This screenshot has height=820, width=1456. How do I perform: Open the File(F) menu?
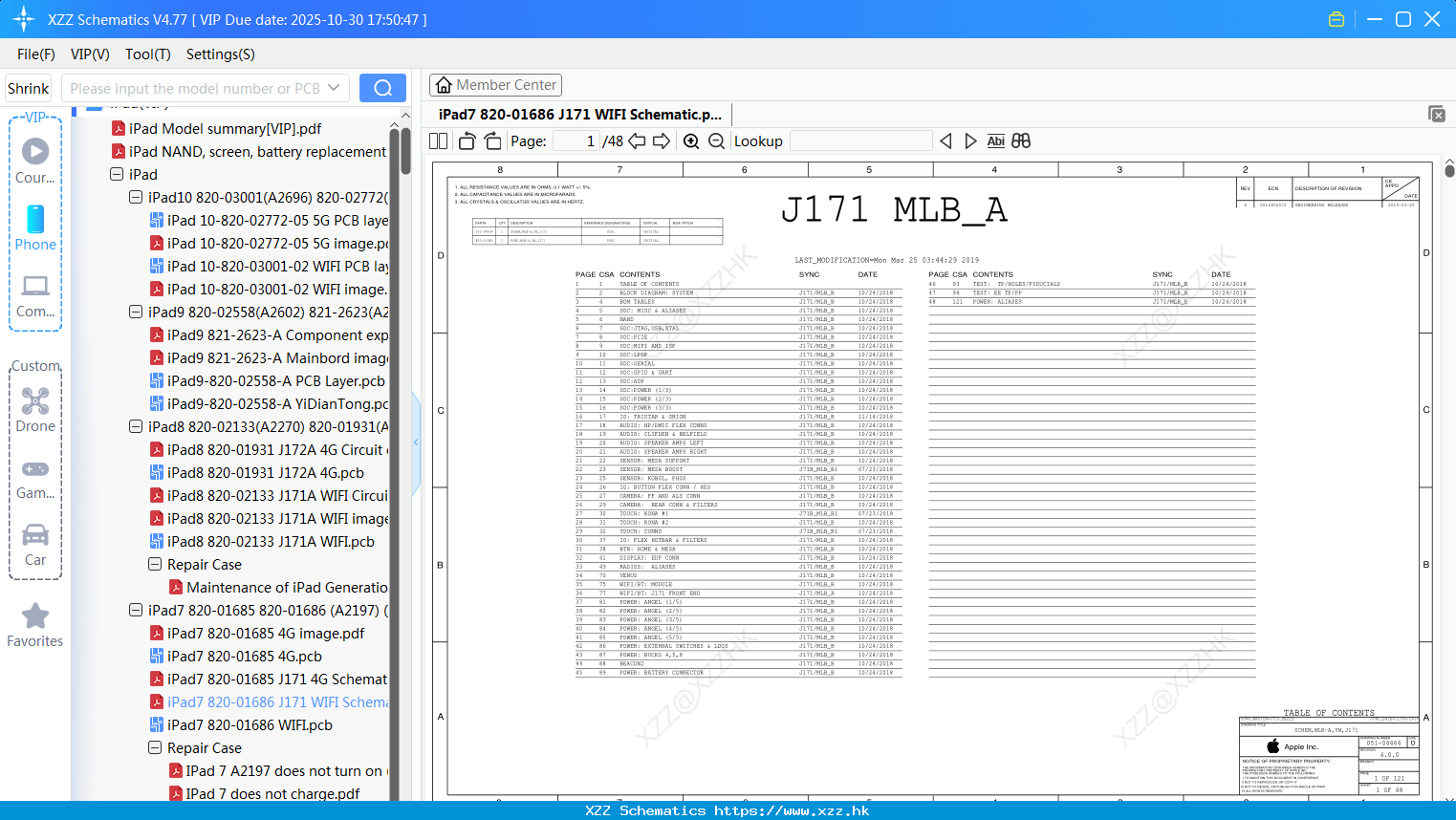pyautogui.click(x=36, y=54)
